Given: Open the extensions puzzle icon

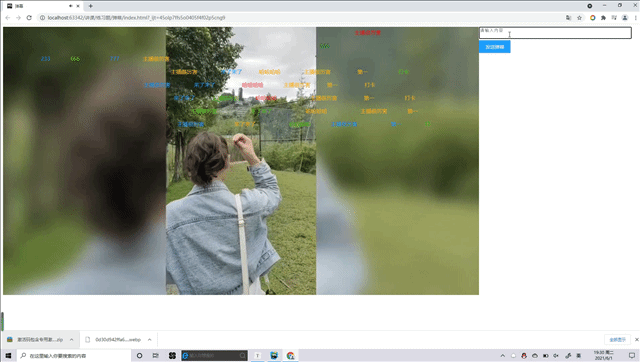Looking at the screenshot, I should [x=603, y=18].
